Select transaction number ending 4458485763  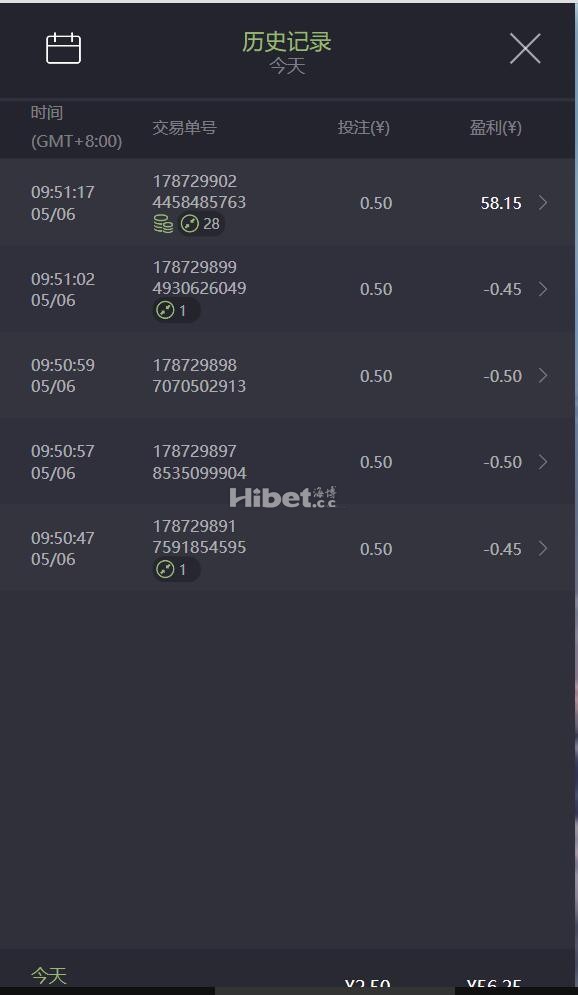pos(199,192)
